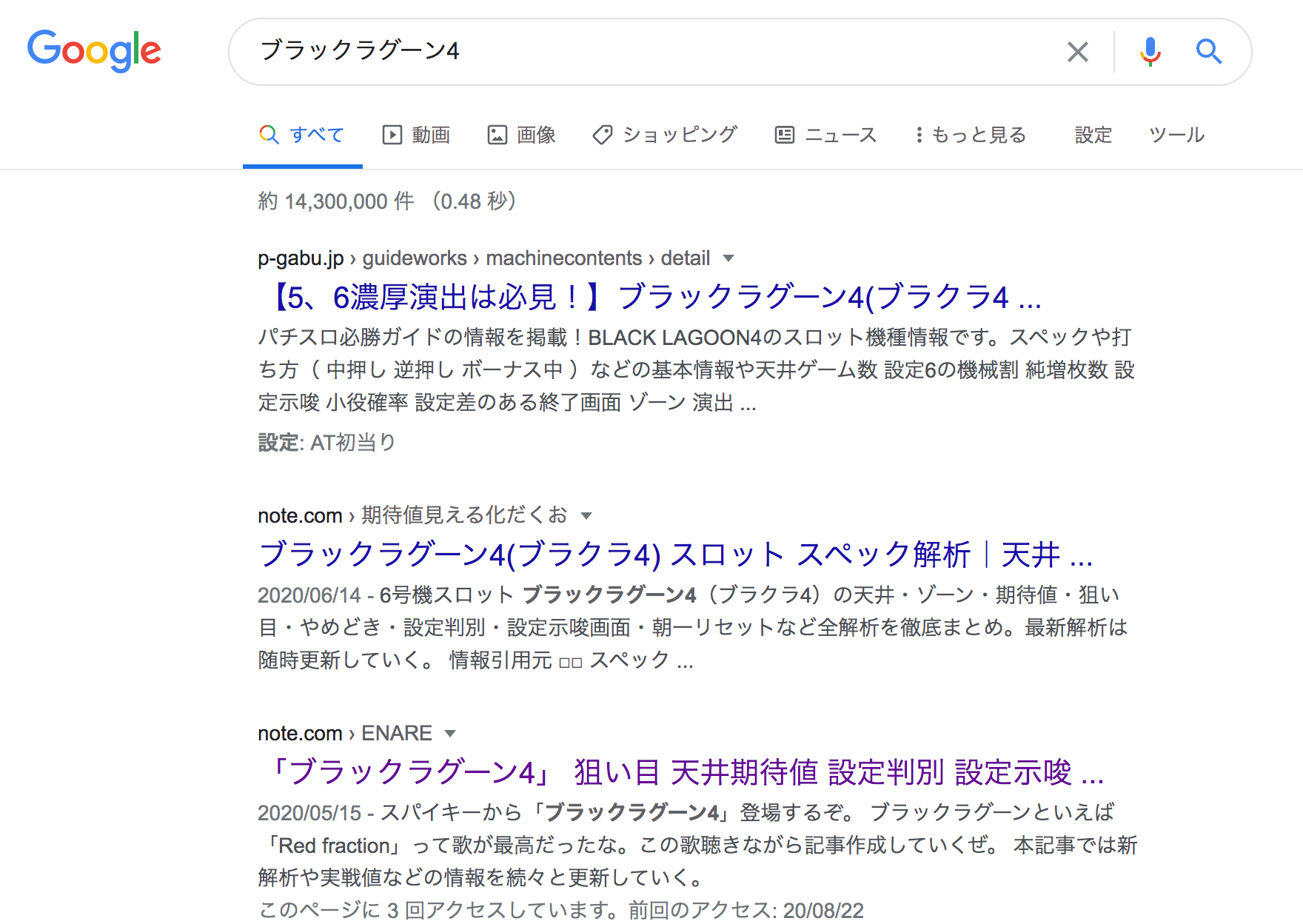Expand the arrow beside the ENARE breadcrumb
Screen dimensions: 1303x924
[x=450, y=733]
